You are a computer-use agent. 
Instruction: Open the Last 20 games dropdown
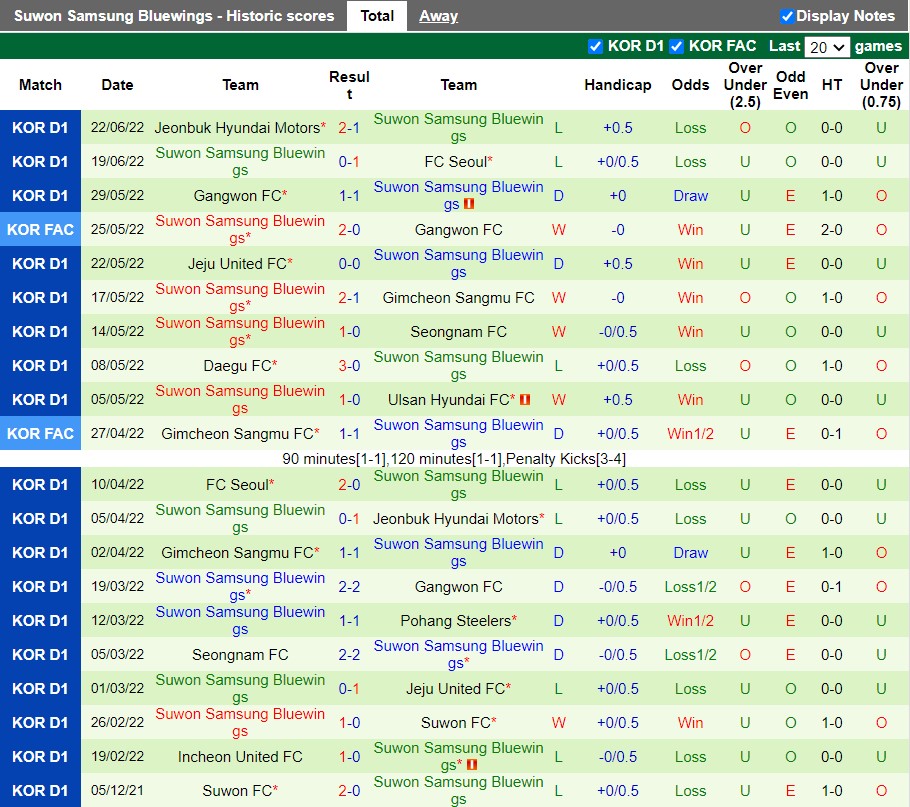click(x=827, y=47)
